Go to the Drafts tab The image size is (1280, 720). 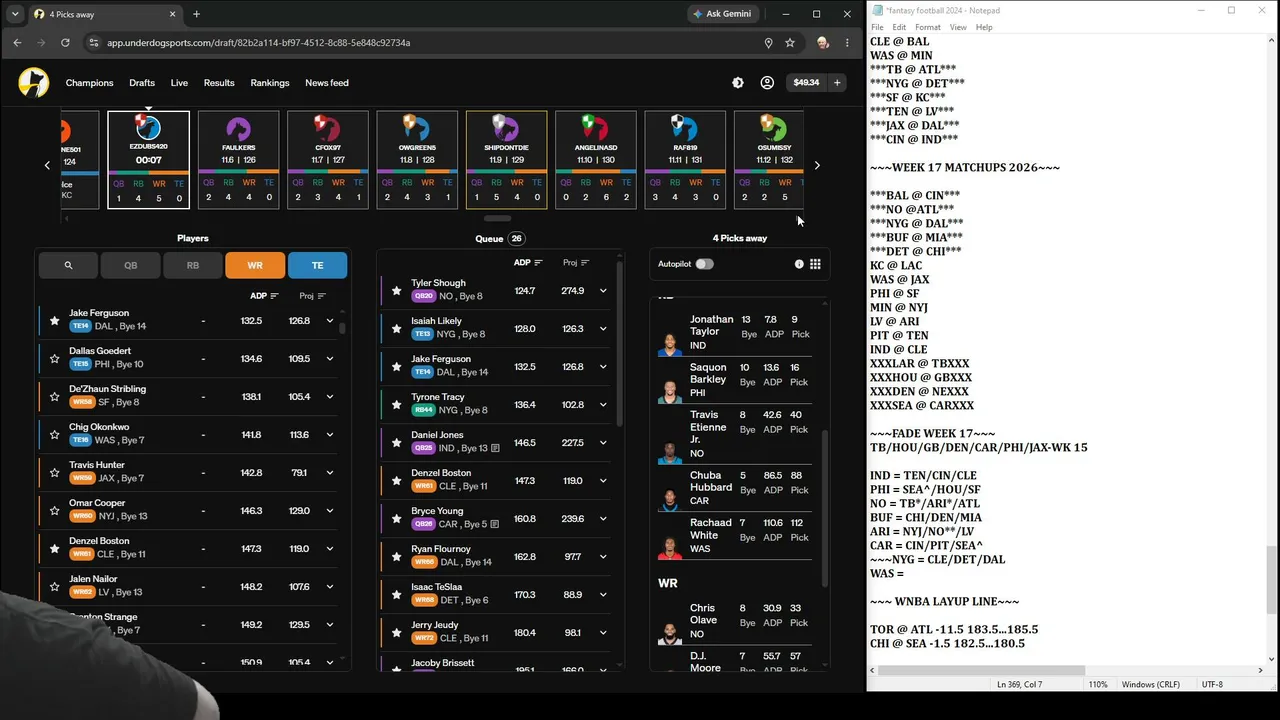click(x=142, y=83)
